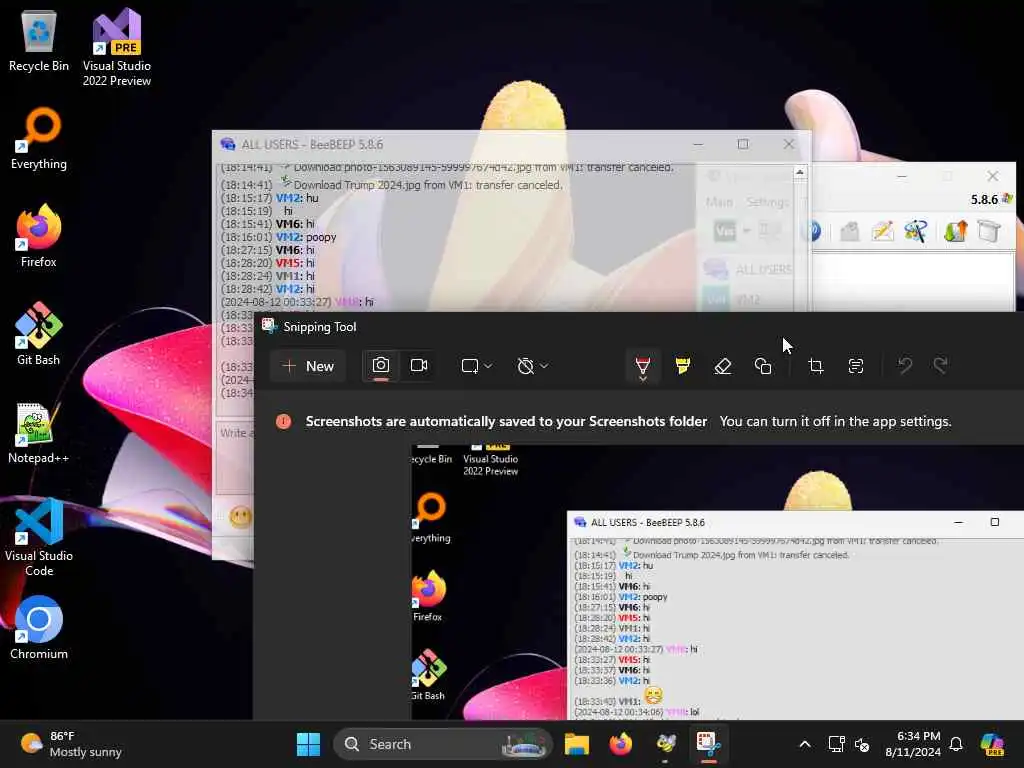Image resolution: width=1024 pixels, height=768 pixels.
Task: Click the Snipping Tool title bar icon
Action: coord(268,326)
